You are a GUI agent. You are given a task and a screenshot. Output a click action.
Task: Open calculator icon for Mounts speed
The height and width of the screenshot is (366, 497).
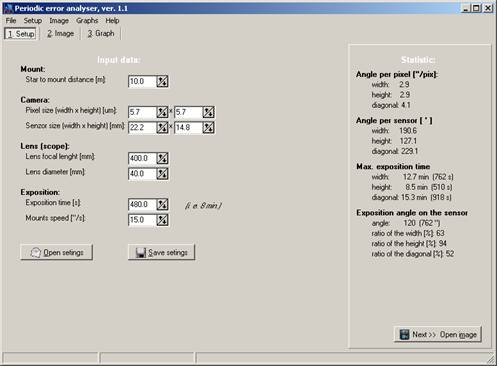coord(162,220)
